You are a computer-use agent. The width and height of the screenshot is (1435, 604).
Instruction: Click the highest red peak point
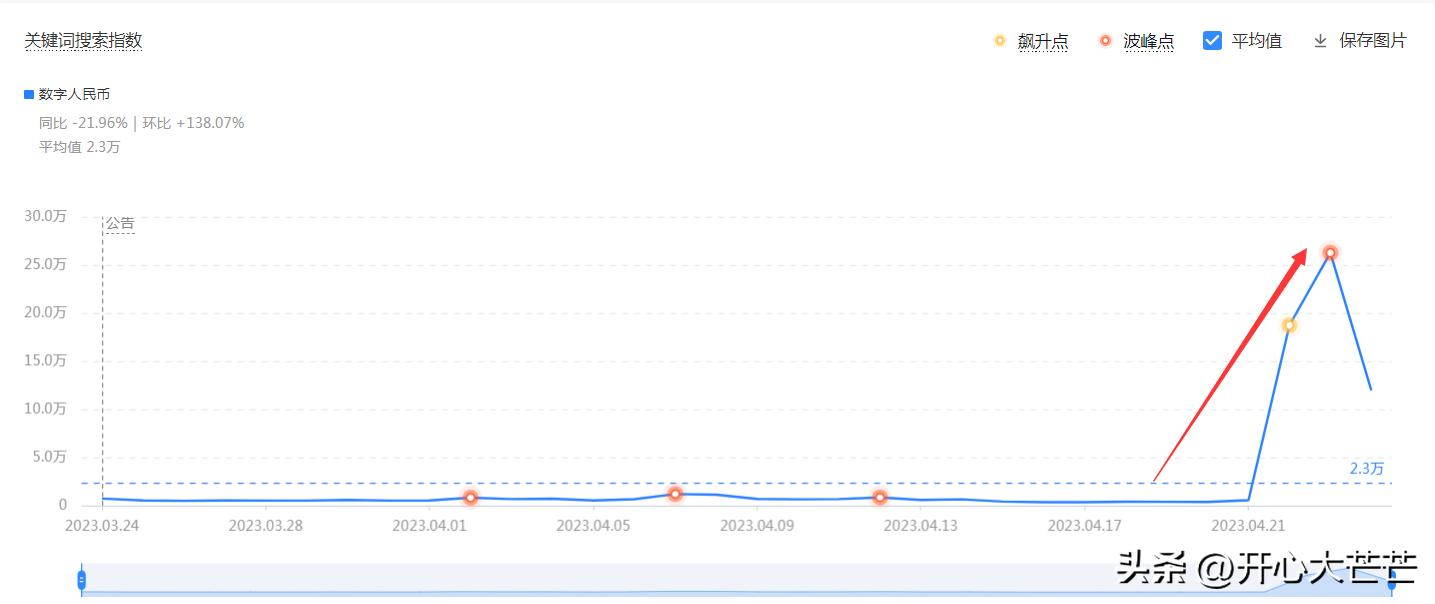tap(1330, 253)
